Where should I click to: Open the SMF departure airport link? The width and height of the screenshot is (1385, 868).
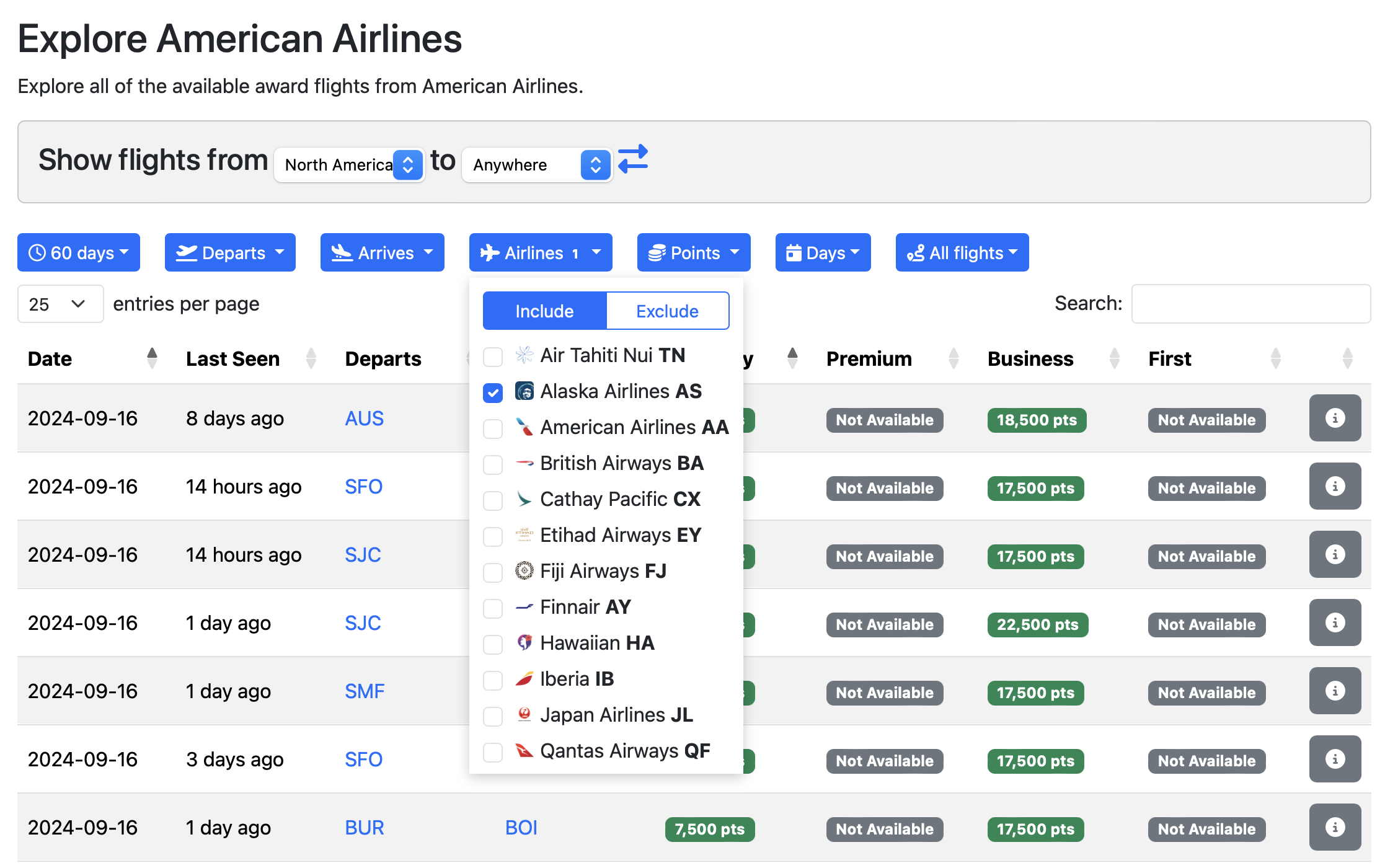[x=365, y=691]
